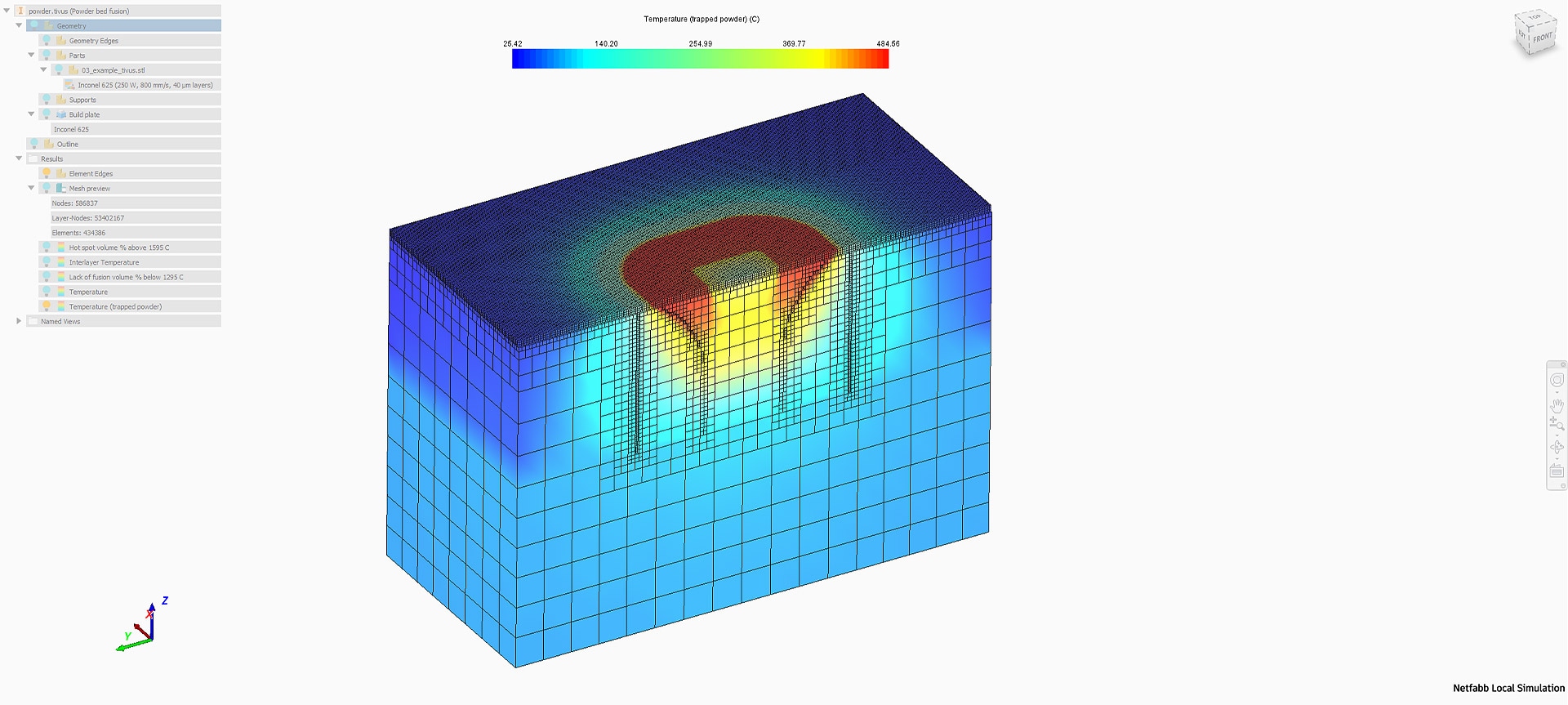
Task: Click the temperature color legend bar
Action: [x=700, y=59]
